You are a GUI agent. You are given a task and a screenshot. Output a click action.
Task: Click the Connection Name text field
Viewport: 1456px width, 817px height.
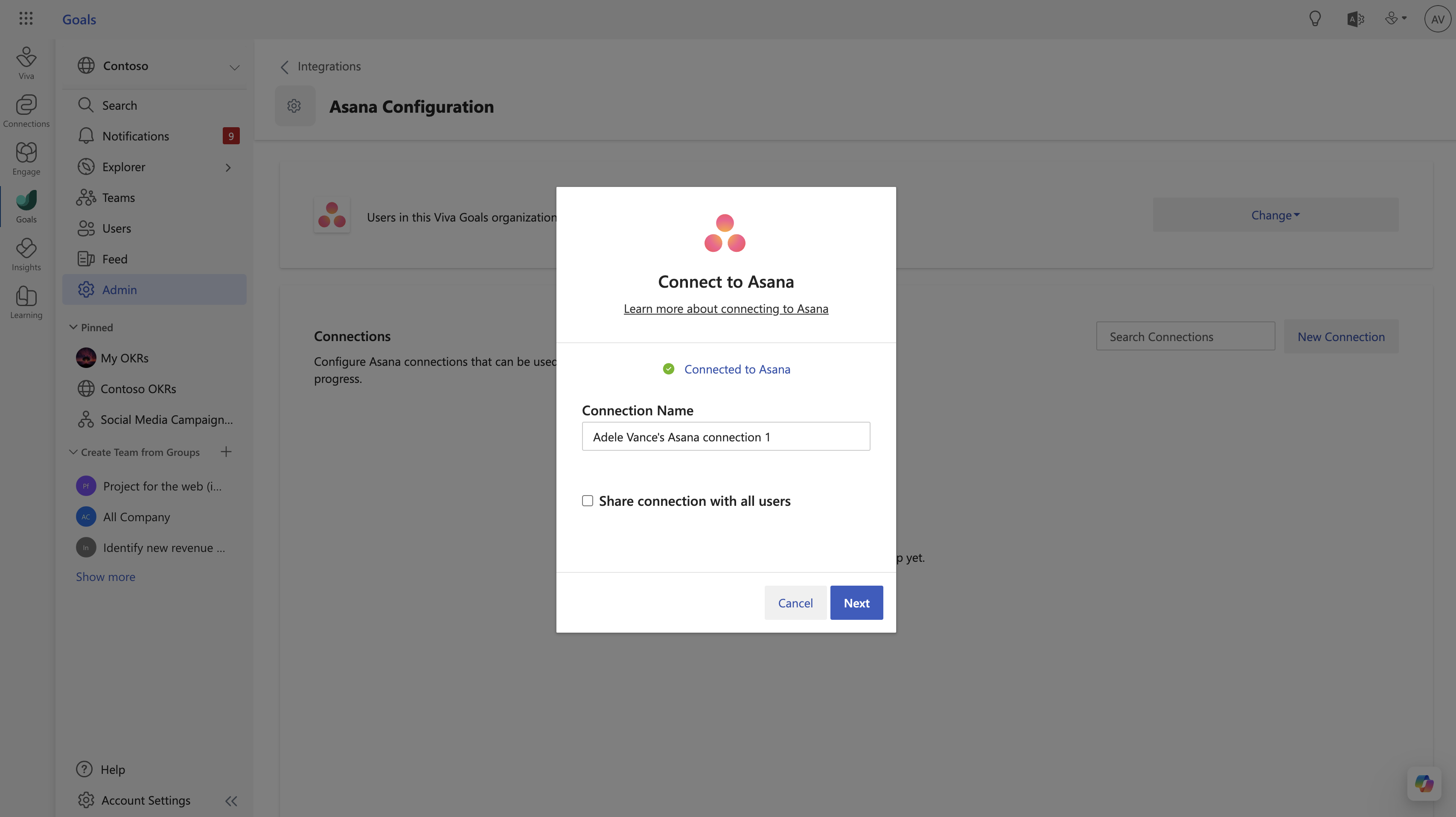pos(726,437)
